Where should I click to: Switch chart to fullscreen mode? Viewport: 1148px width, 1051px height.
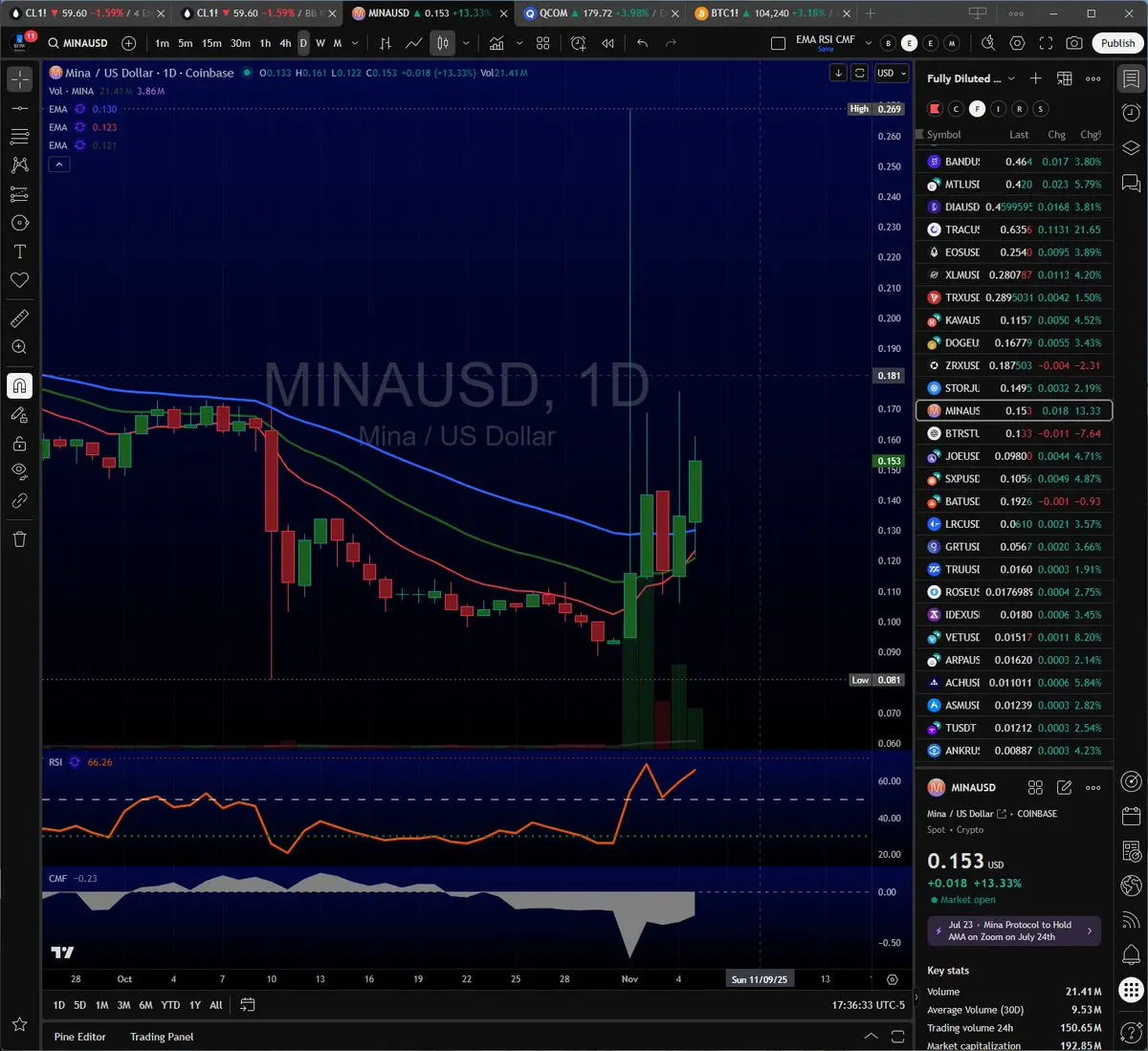(x=1047, y=43)
